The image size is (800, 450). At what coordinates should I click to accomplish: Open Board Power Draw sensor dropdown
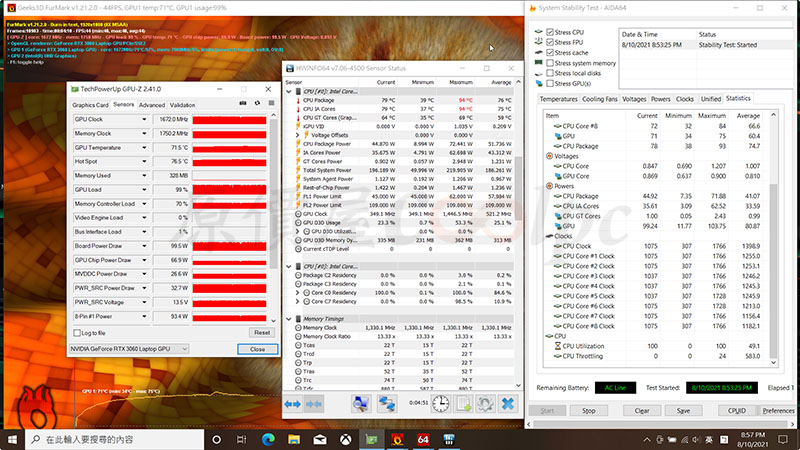click(x=144, y=246)
